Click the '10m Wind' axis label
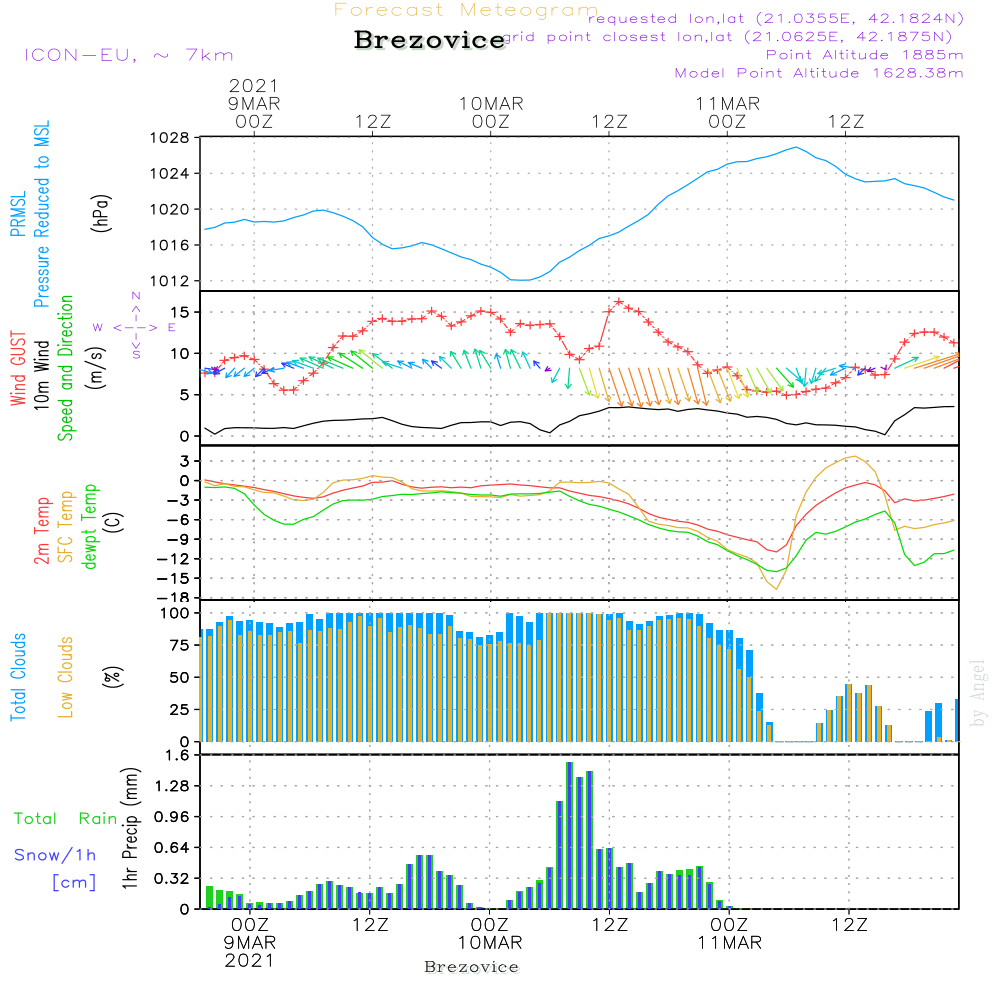This screenshot has width=1000, height=1000. (x=41, y=375)
